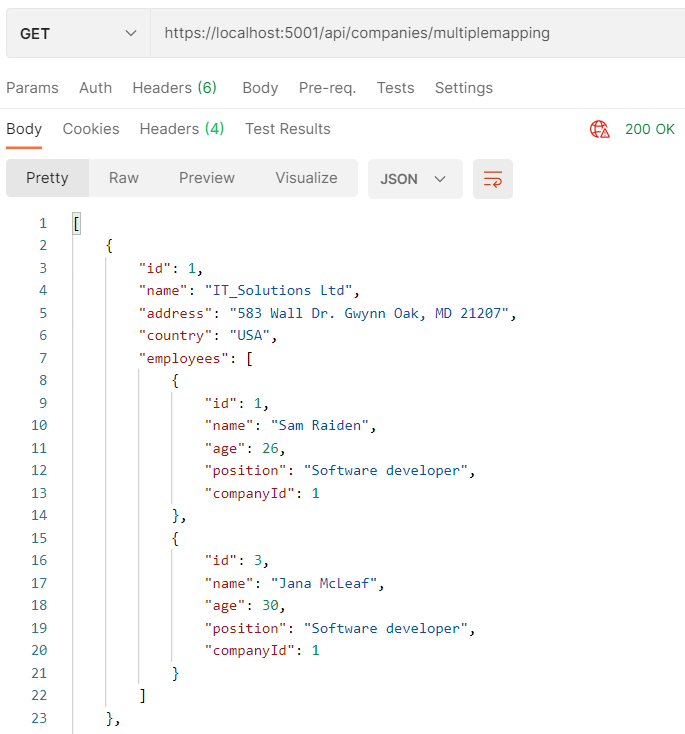Click the wrap lines icon
The width and height of the screenshot is (685, 734).
click(x=493, y=179)
